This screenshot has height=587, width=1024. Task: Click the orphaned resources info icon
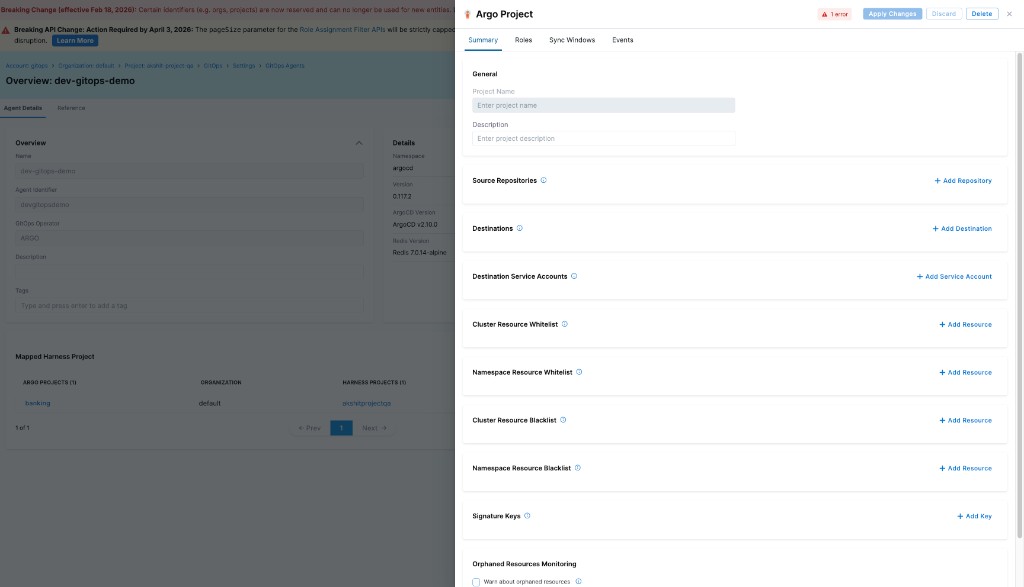[x=579, y=581]
